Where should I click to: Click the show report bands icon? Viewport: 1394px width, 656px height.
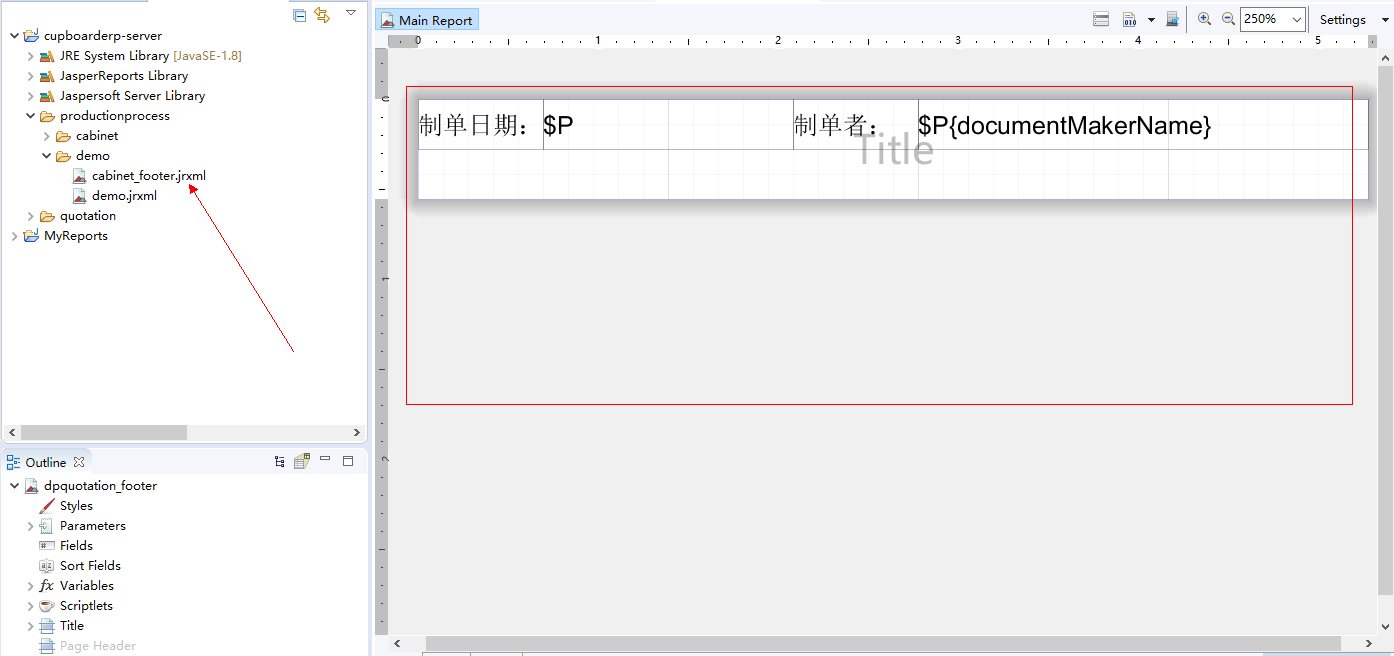tap(1101, 19)
